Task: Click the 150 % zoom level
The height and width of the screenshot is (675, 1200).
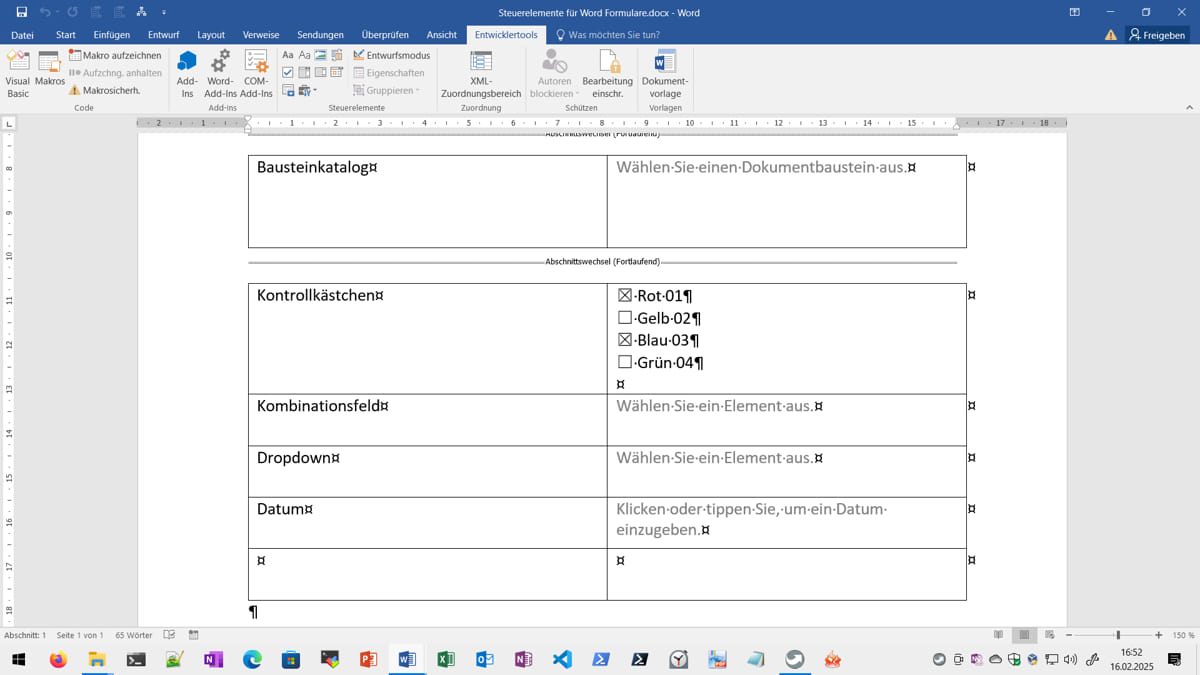Action: [x=1184, y=635]
